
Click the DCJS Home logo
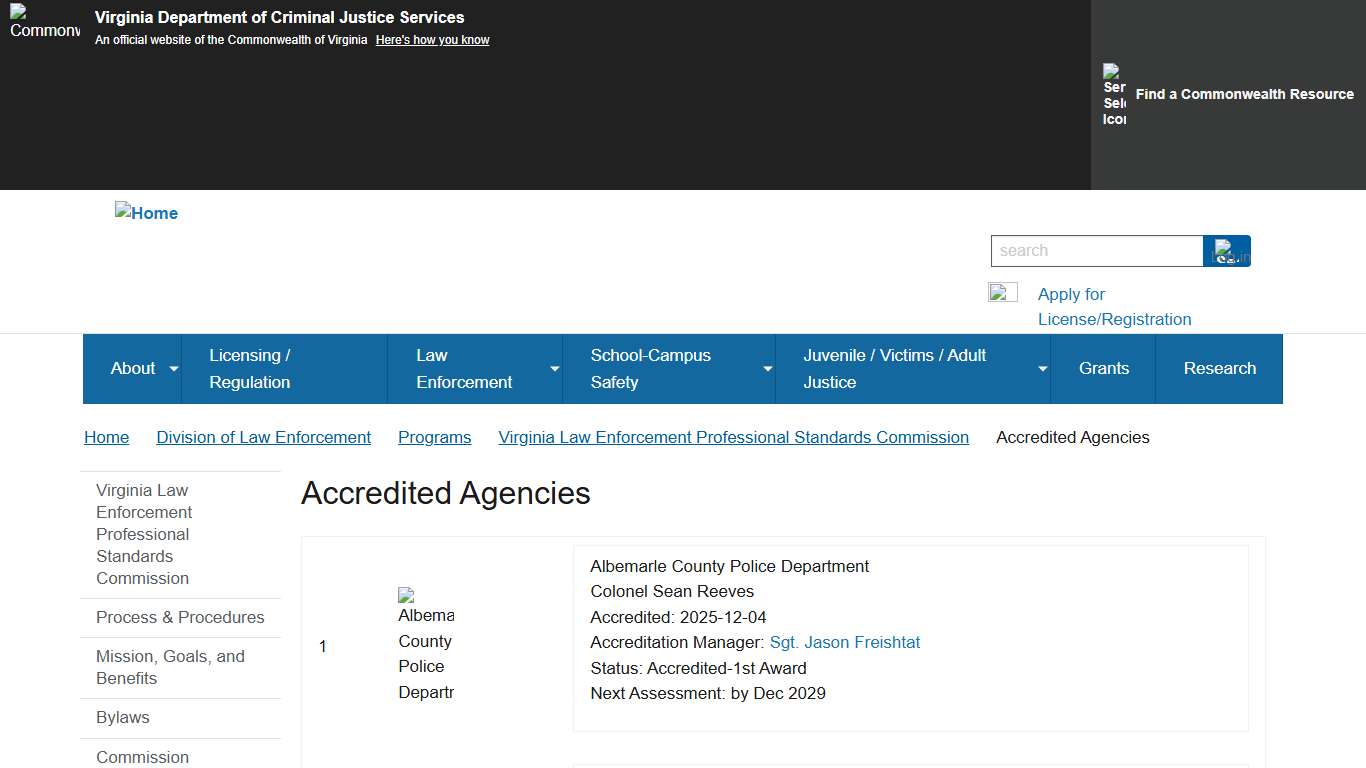point(146,212)
